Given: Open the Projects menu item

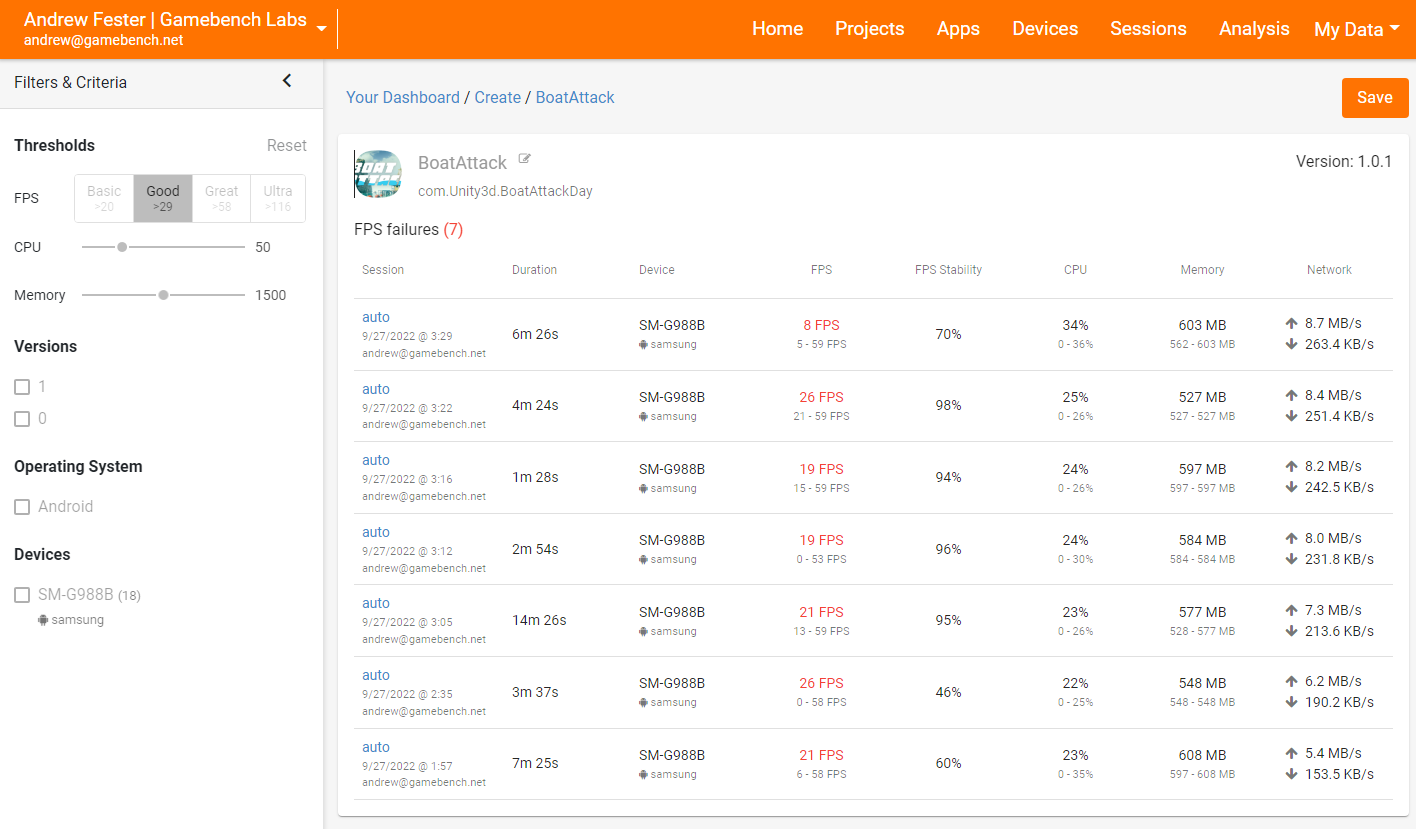Looking at the screenshot, I should tap(869, 29).
